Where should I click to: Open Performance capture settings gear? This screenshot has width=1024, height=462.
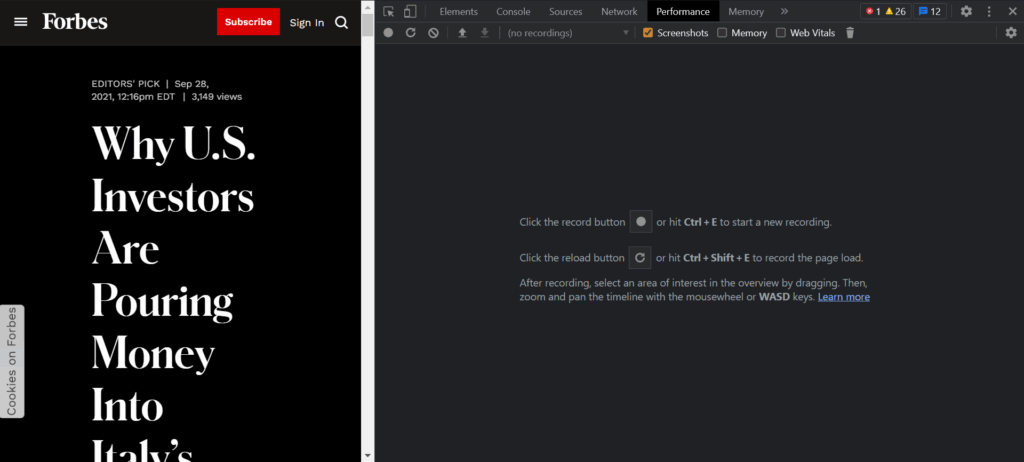[x=1011, y=33]
